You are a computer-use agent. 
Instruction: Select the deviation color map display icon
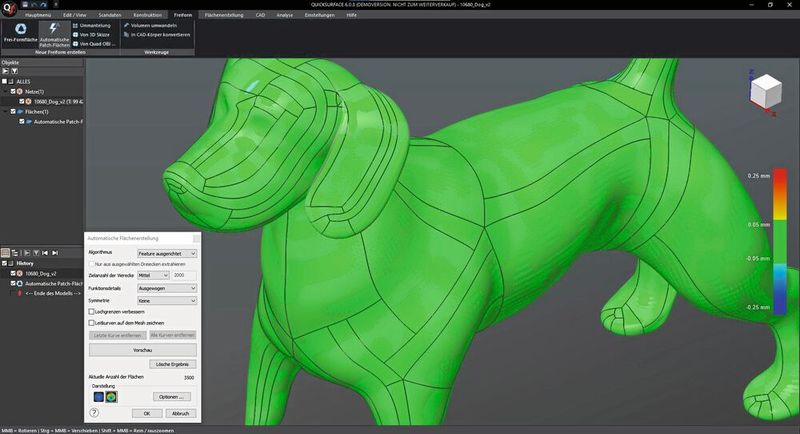point(112,397)
